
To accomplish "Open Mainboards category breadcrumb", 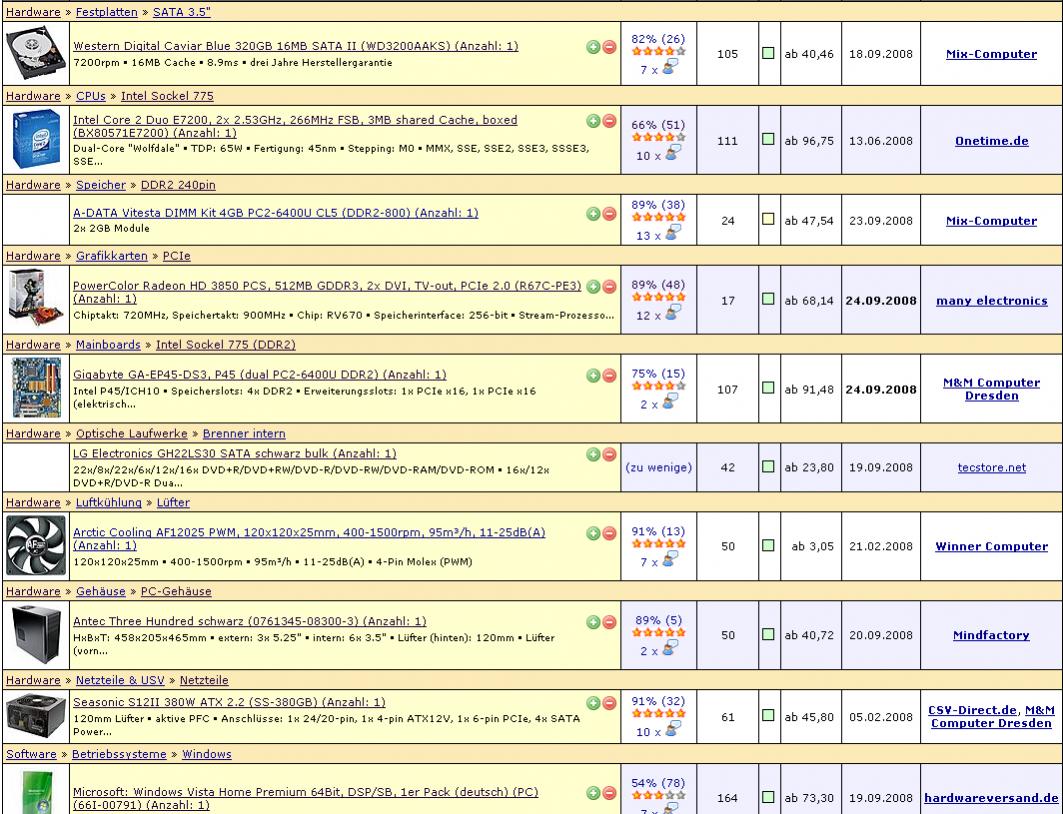I will pos(108,345).
